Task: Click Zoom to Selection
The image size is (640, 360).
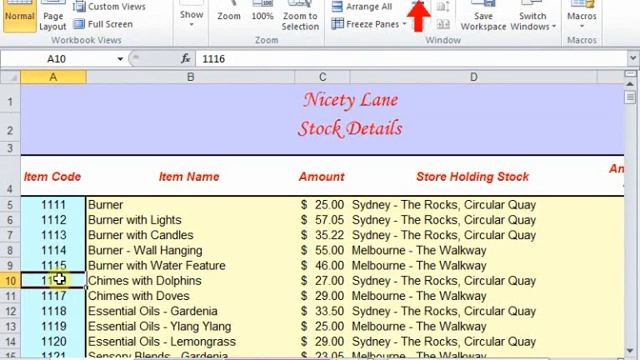Action: 300,16
